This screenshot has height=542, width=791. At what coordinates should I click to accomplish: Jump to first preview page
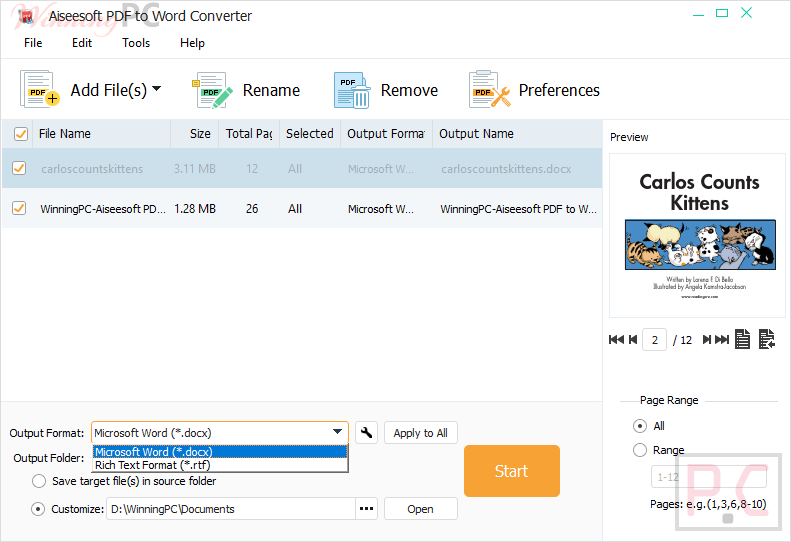[616, 340]
